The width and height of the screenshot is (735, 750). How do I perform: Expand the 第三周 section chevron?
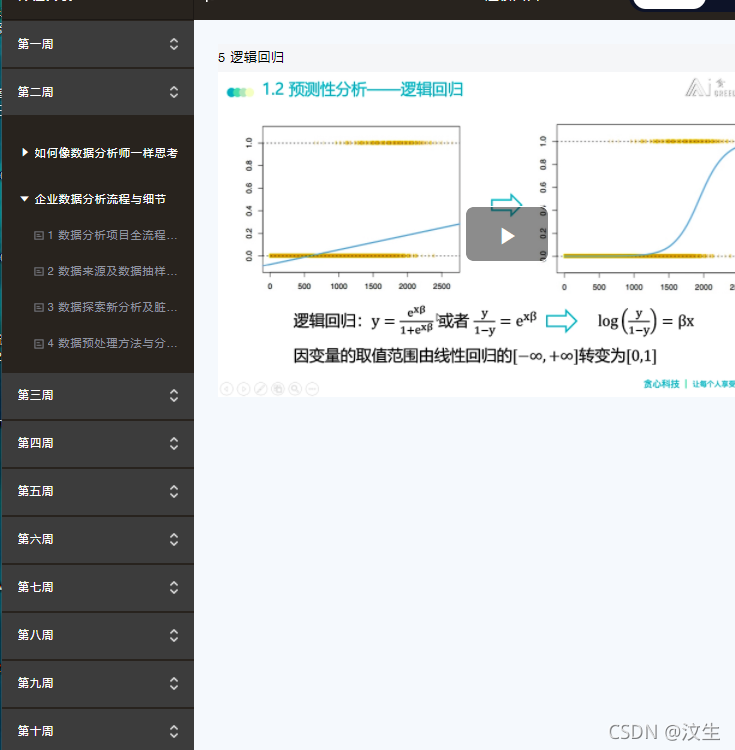(x=174, y=395)
